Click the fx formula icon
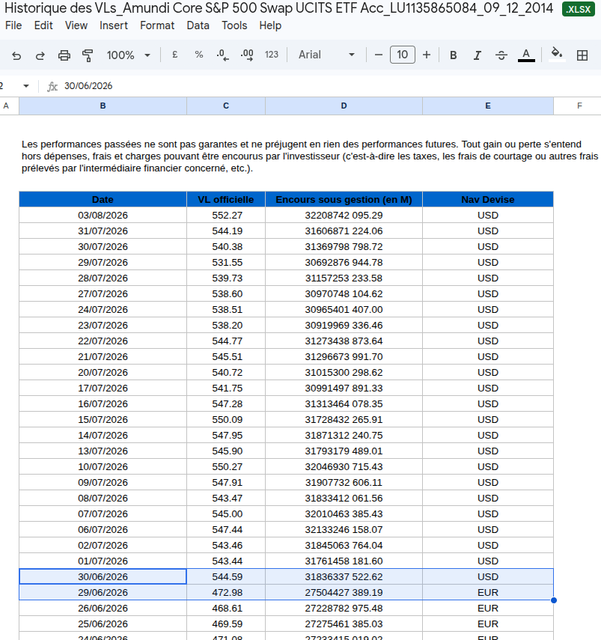This screenshot has width=601, height=640. point(52,86)
